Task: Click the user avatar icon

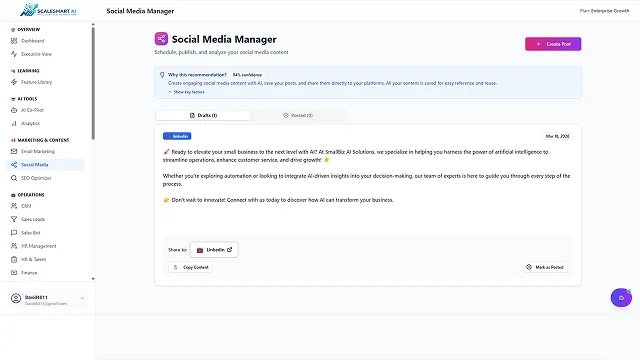Action: pyautogui.click(x=16, y=298)
